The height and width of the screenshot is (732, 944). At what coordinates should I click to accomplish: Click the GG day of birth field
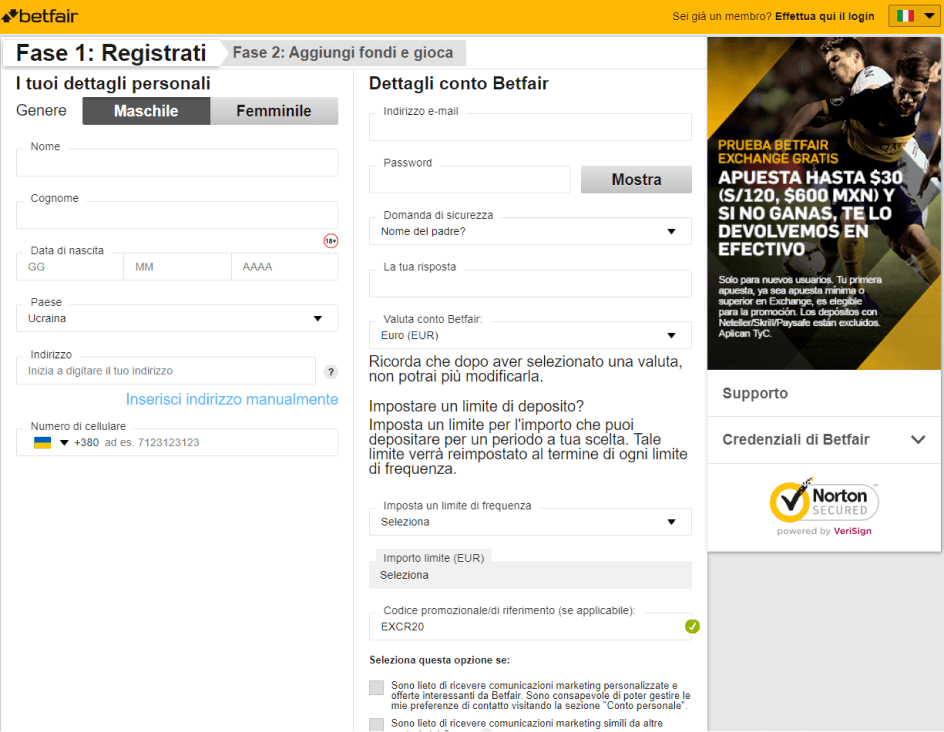[x=70, y=267]
